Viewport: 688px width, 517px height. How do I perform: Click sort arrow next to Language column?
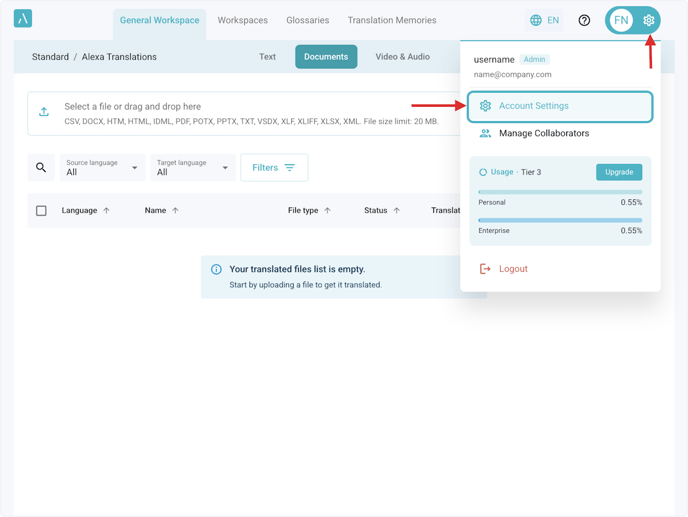[x=107, y=211]
